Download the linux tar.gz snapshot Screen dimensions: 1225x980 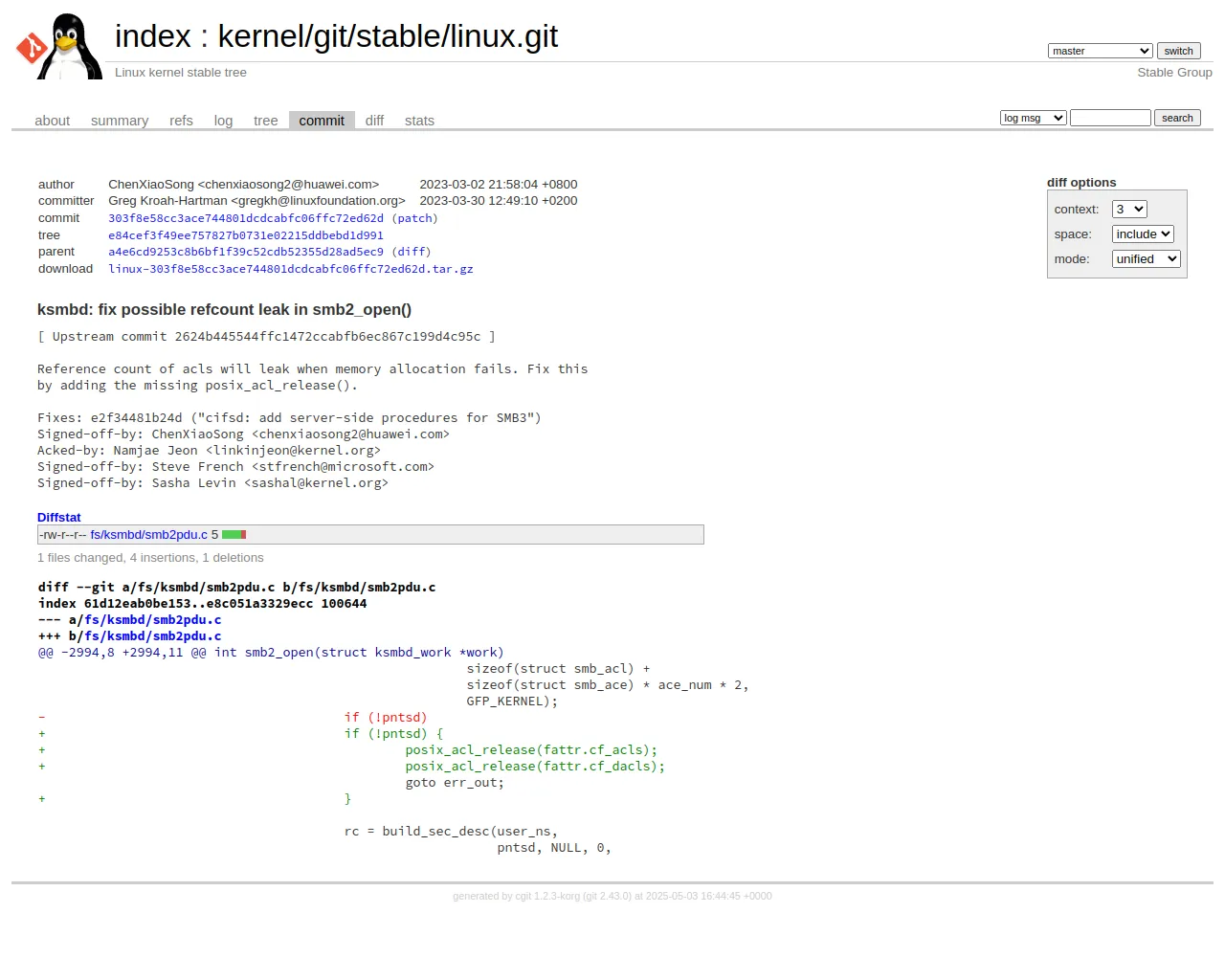click(x=291, y=269)
